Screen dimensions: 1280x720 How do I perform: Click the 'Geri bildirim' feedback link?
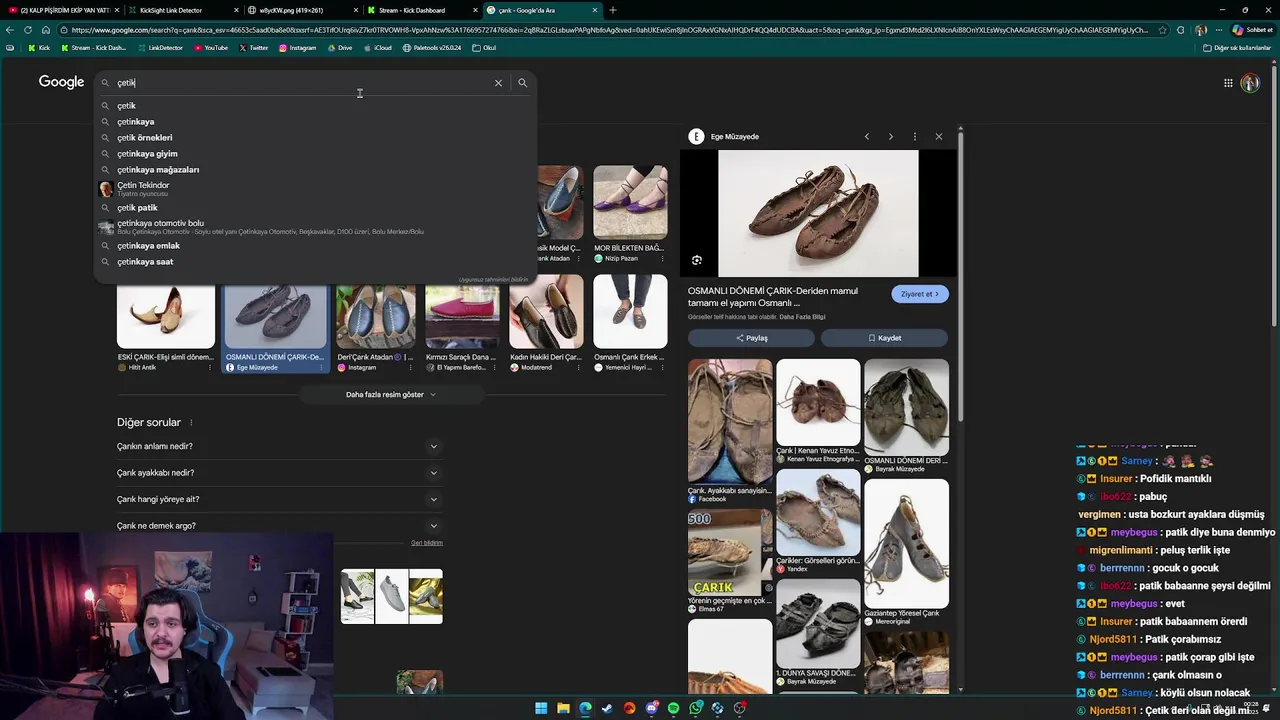427,543
